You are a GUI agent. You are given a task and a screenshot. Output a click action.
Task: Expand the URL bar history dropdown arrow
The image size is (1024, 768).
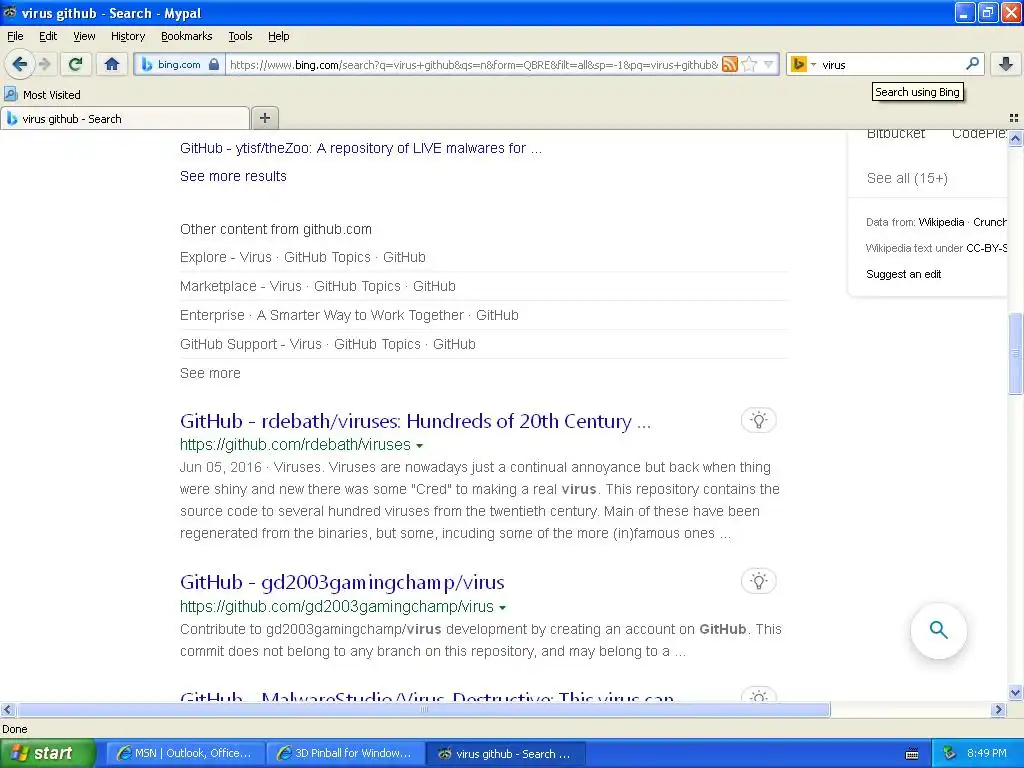[x=769, y=64]
